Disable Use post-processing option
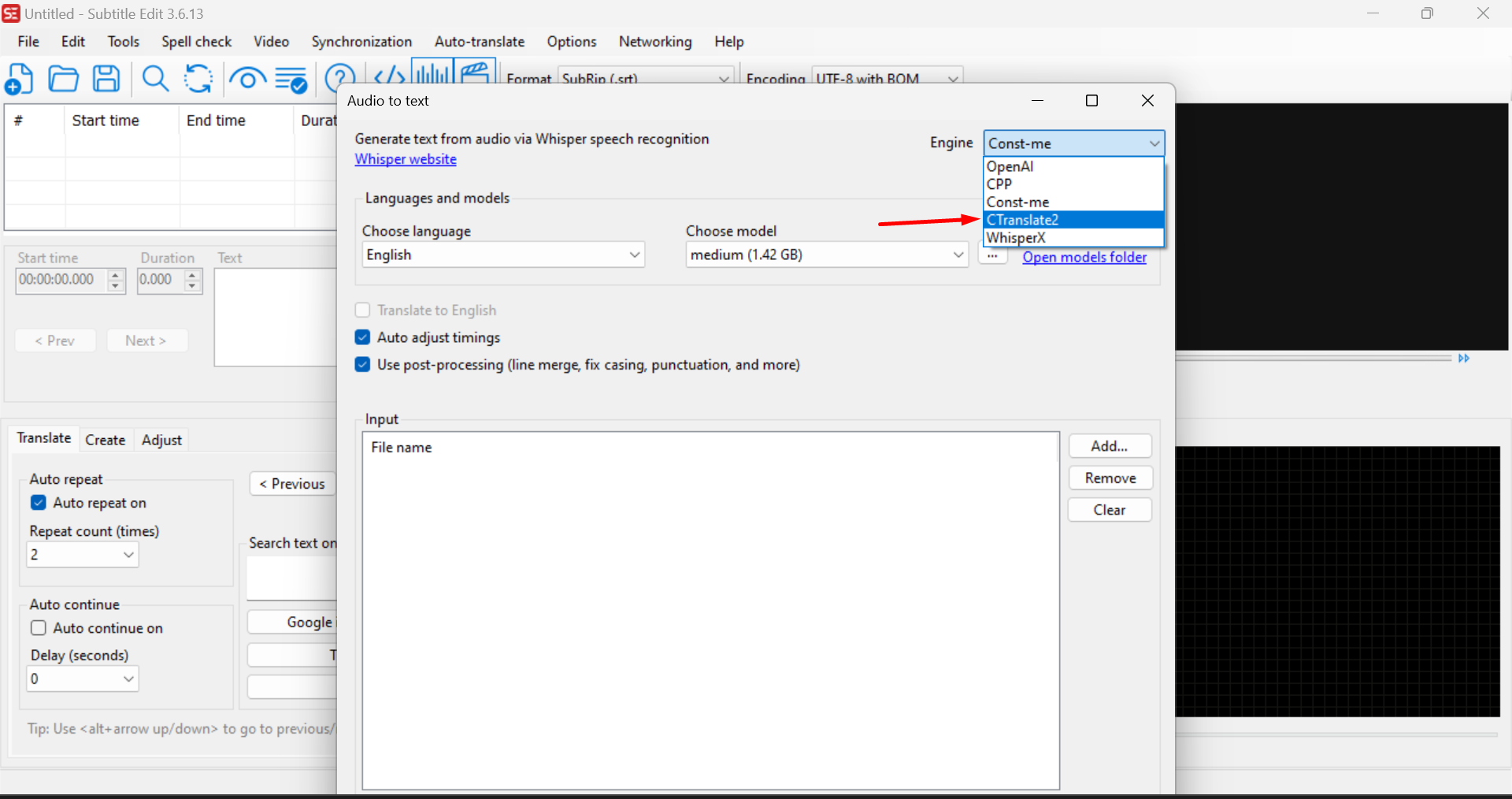1512x799 pixels. pyautogui.click(x=362, y=365)
